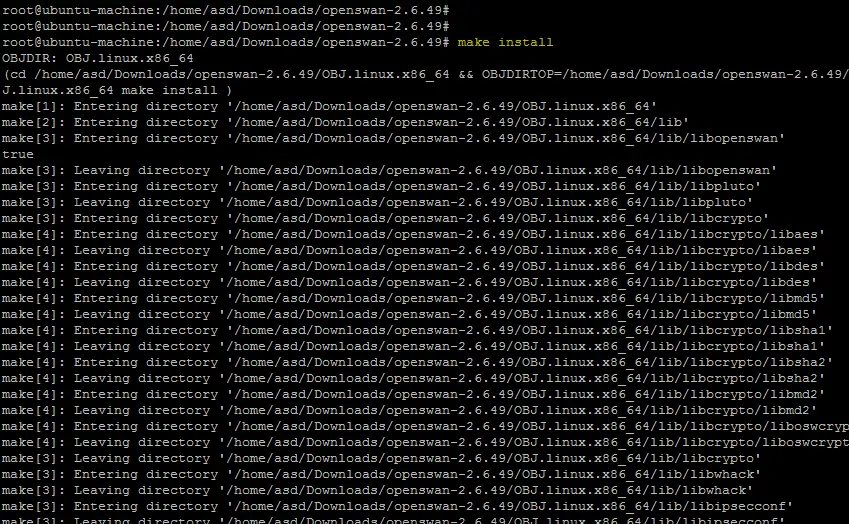849x524 pixels.
Task: Click the Leaving directory libwhack line
Action: (377, 490)
